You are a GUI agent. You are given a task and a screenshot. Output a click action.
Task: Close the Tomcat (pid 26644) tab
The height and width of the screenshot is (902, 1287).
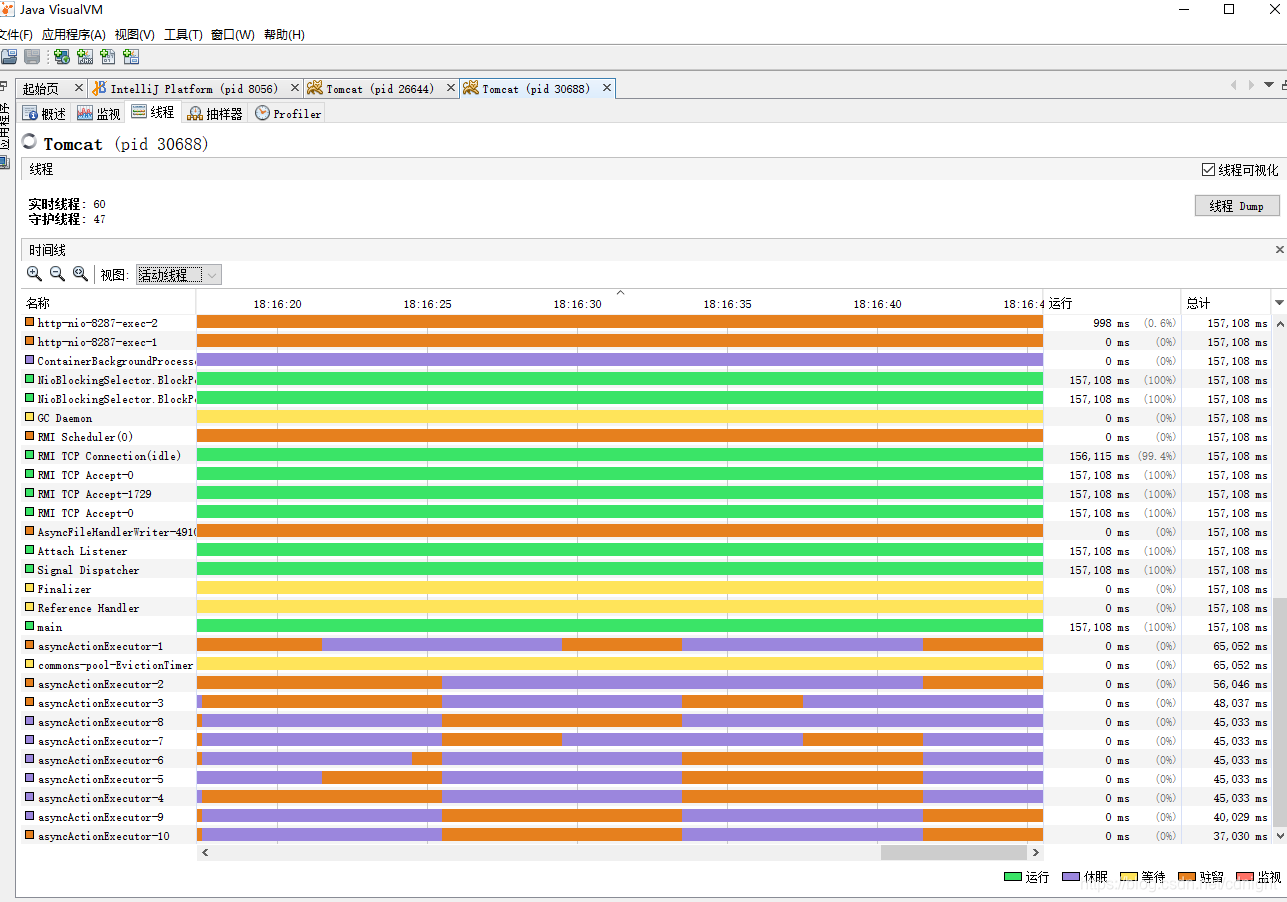pyautogui.click(x=451, y=88)
